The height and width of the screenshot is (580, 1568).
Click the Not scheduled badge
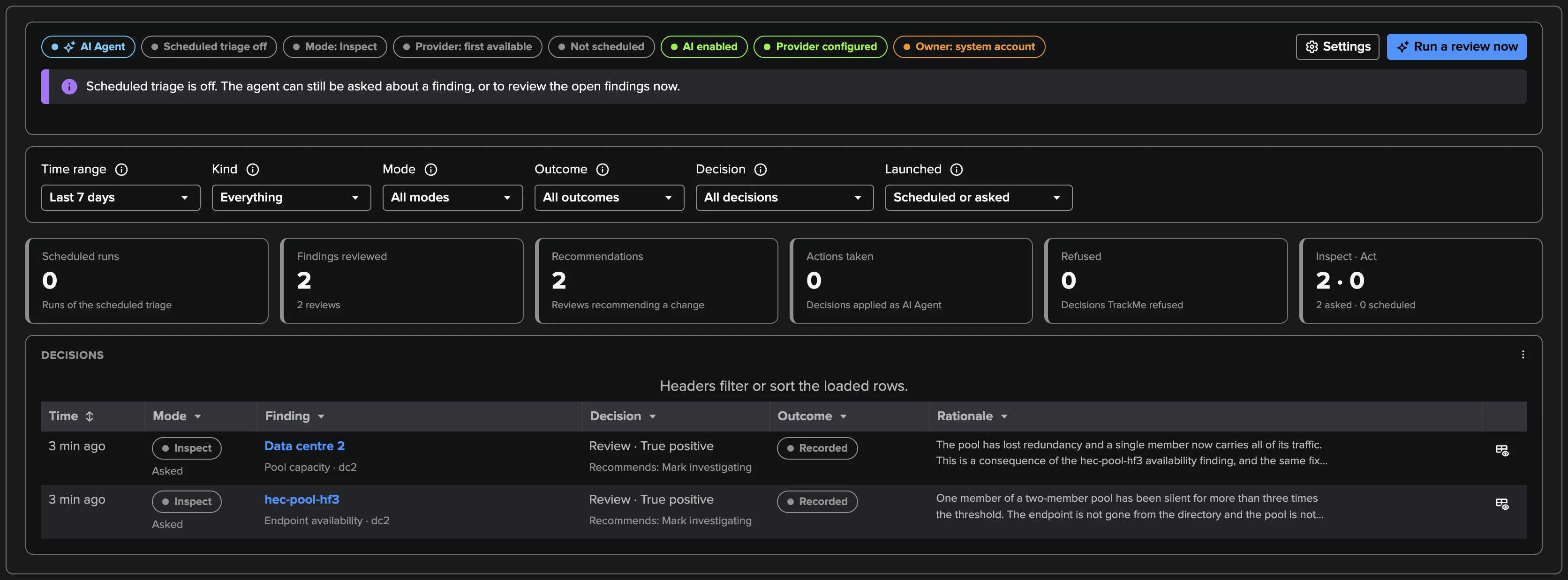click(x=602, y=47)
